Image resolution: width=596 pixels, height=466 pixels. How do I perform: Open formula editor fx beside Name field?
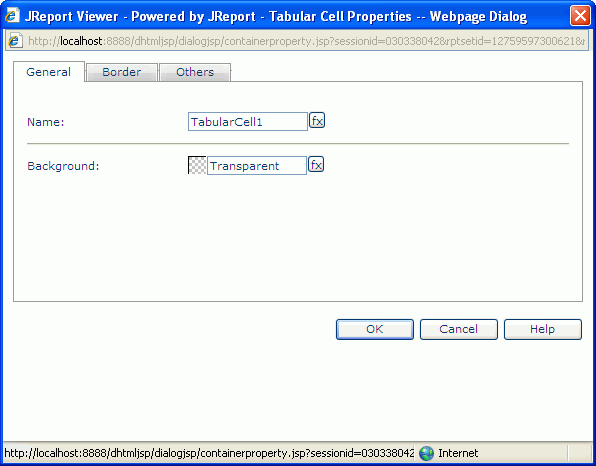pyautogui.click(x=317, y=120)
